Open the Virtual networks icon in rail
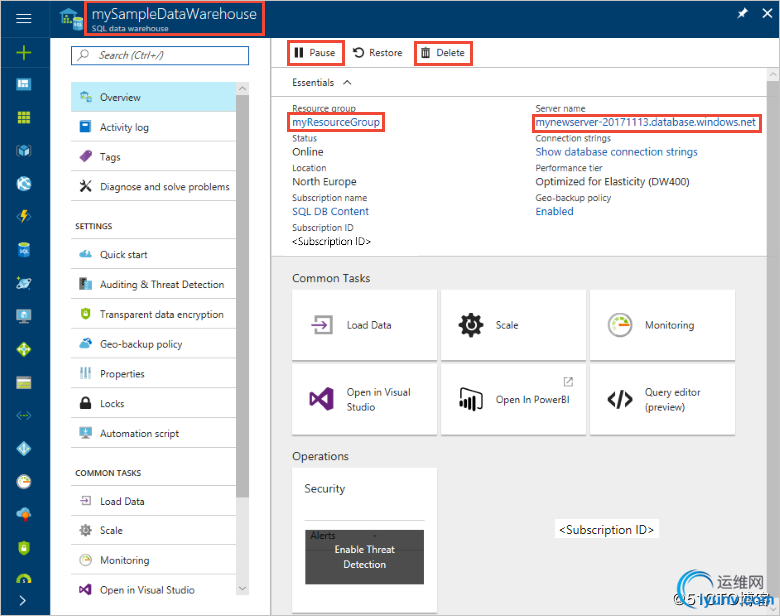The height and width of the screenshot is (616, 780). [23, 415]
